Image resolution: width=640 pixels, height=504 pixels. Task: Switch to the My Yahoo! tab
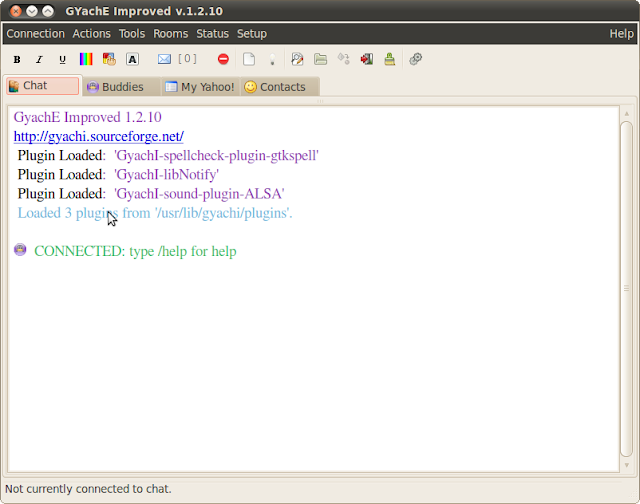[x=200, y=87]
